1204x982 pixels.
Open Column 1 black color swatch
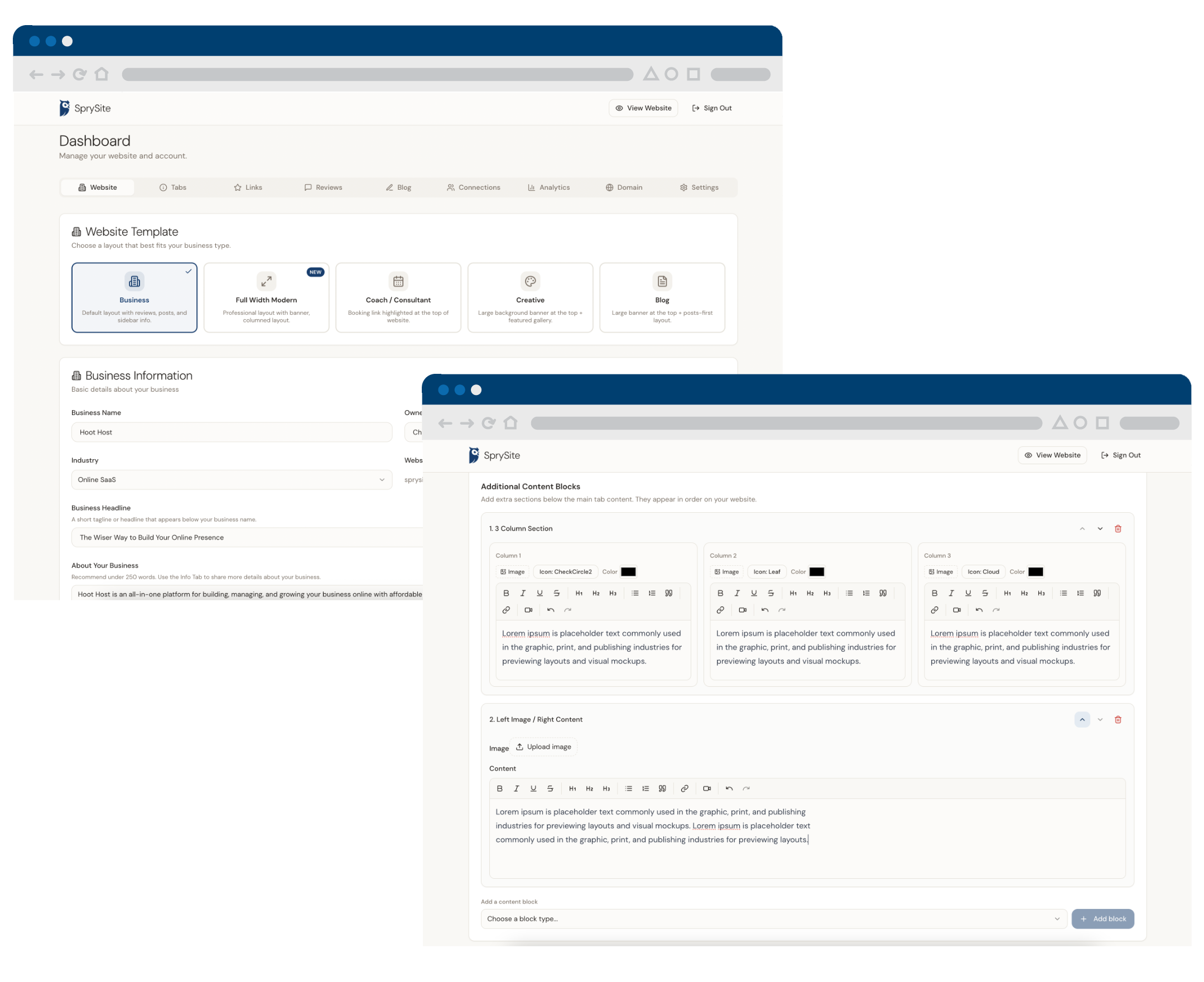coord(628,572)
